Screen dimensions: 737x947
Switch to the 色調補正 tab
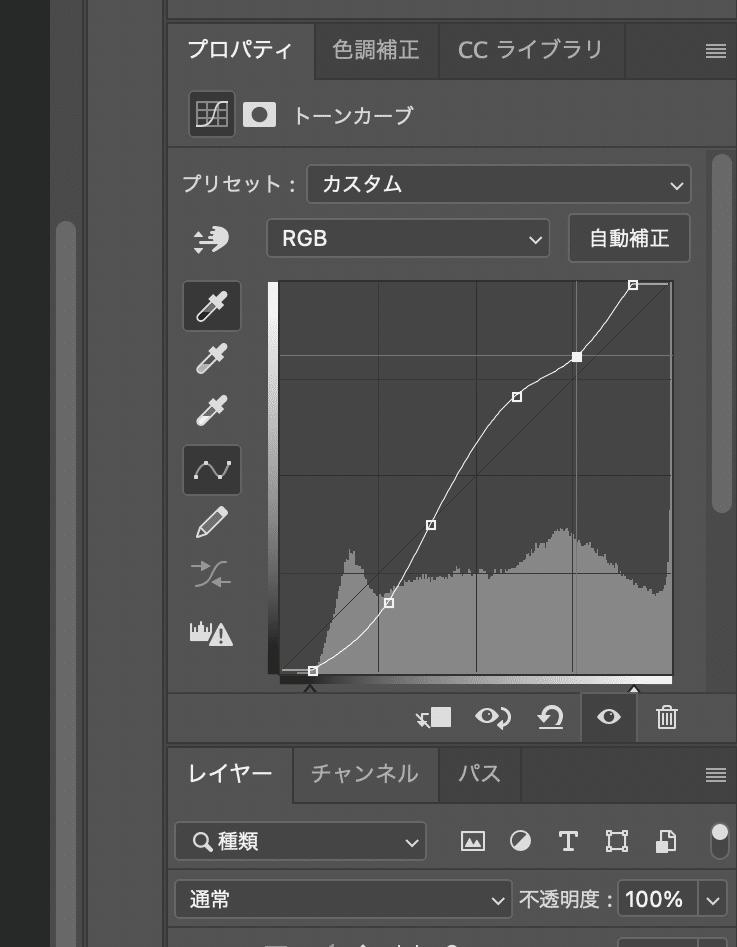(376, 50)
